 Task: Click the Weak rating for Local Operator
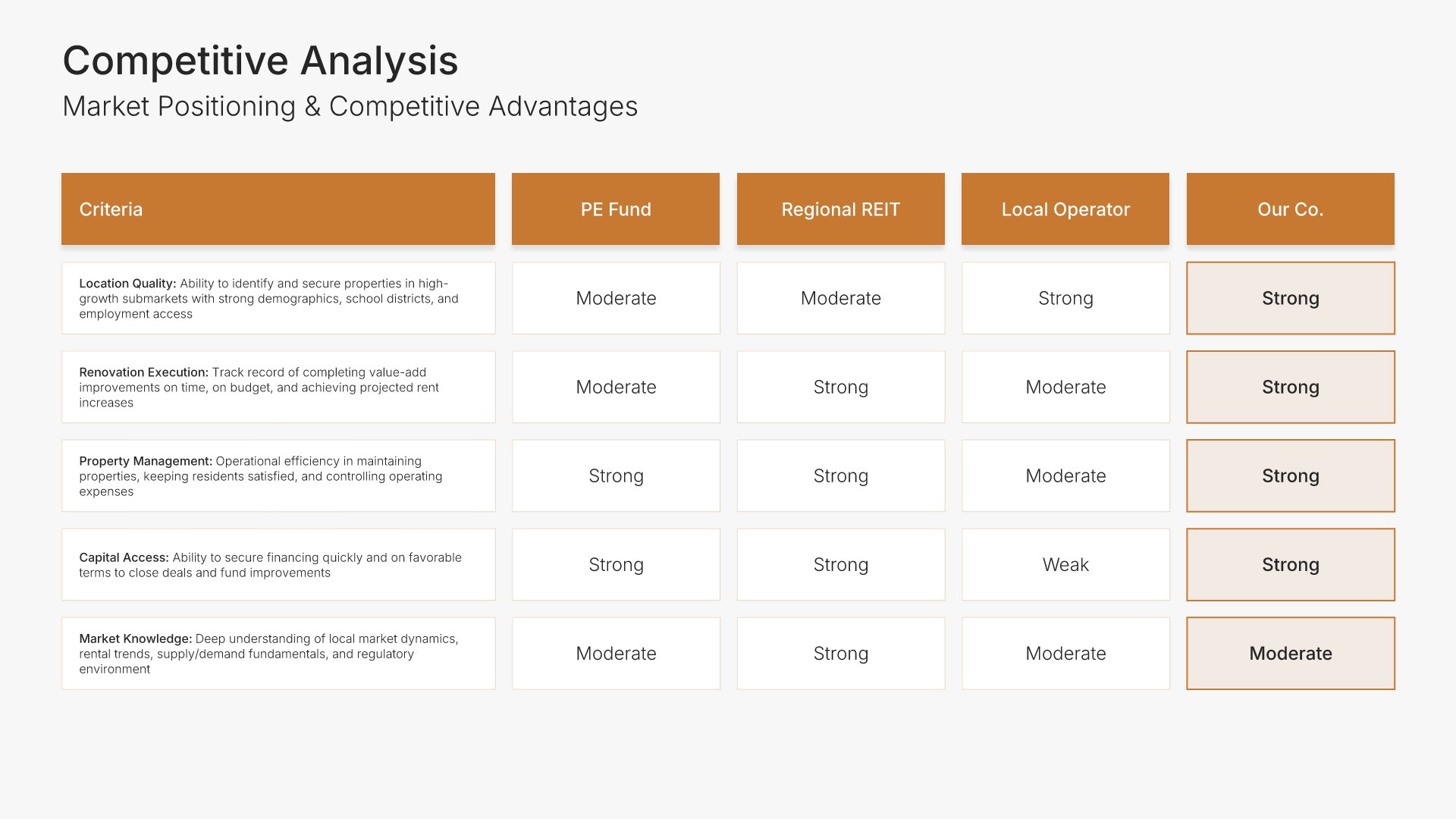pos(1065,565)
